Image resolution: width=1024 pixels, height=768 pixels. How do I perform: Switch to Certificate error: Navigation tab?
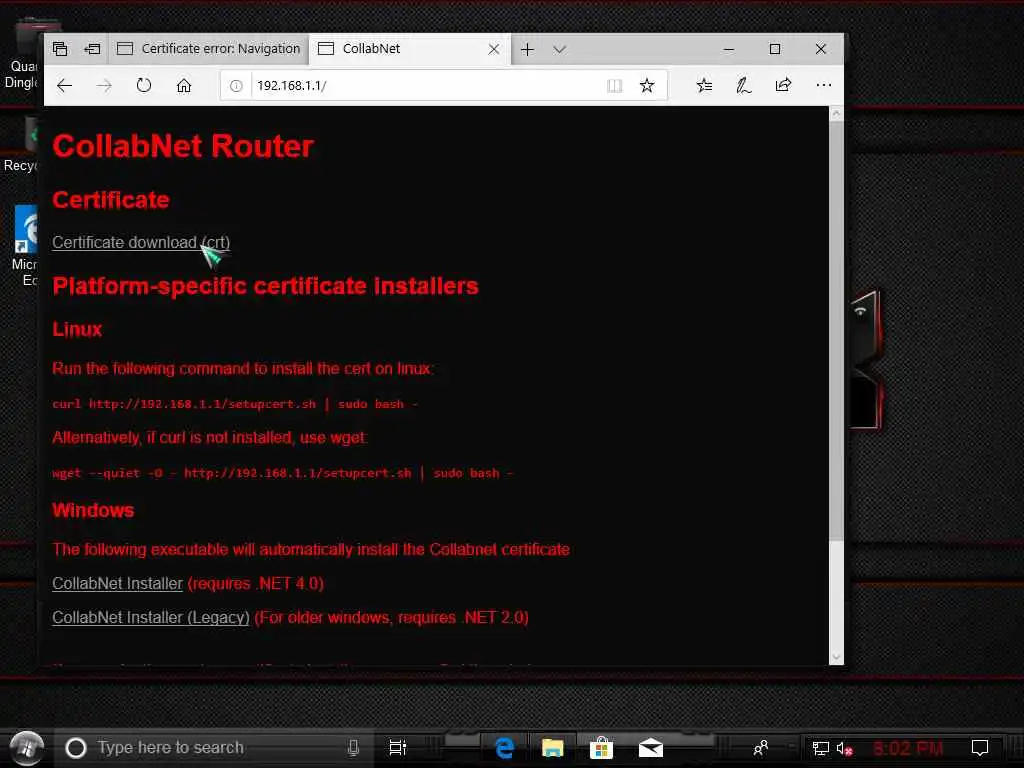[x=208, y=49]
